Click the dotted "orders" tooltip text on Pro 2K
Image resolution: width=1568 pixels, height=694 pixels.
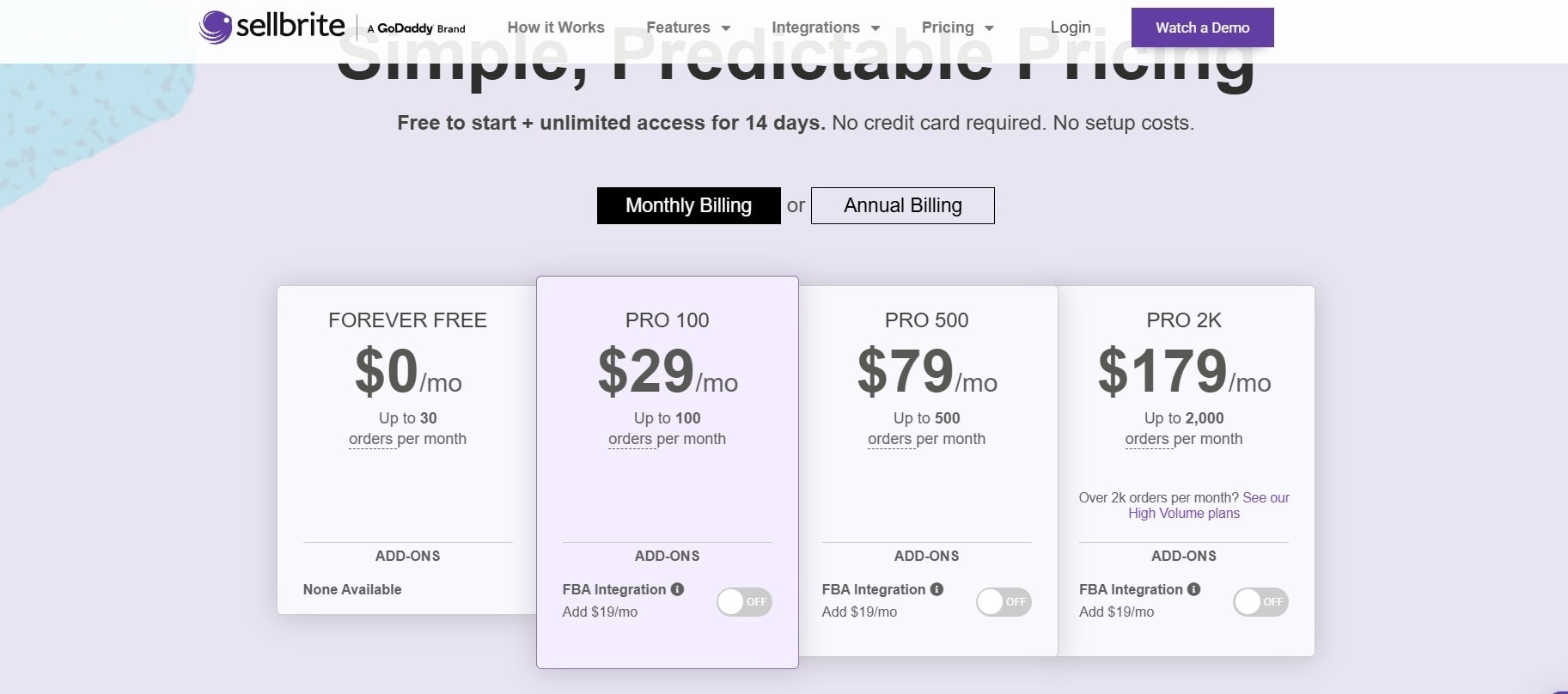click(1150, 438)
